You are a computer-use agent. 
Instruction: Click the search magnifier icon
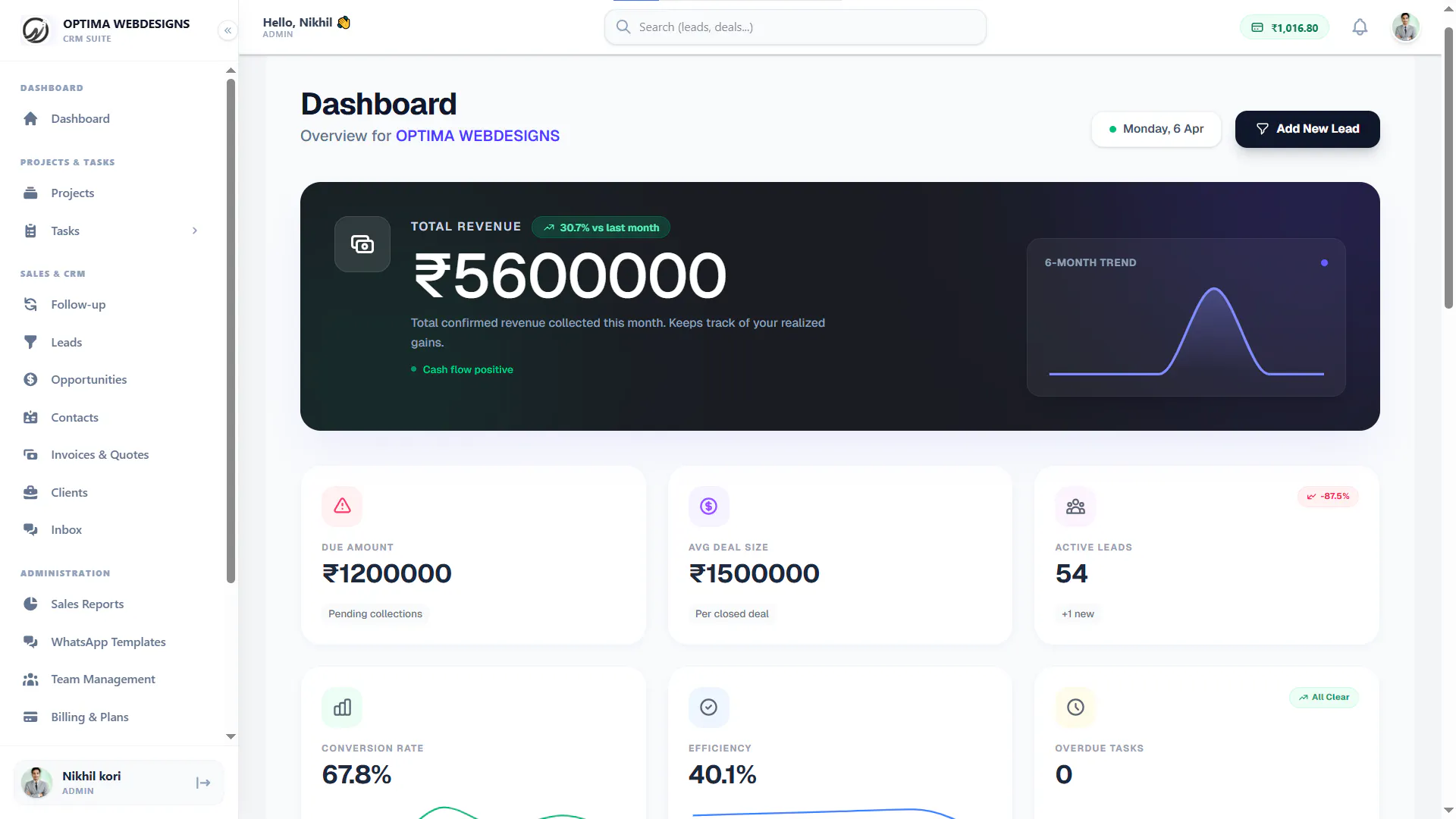tap(623, 27)
